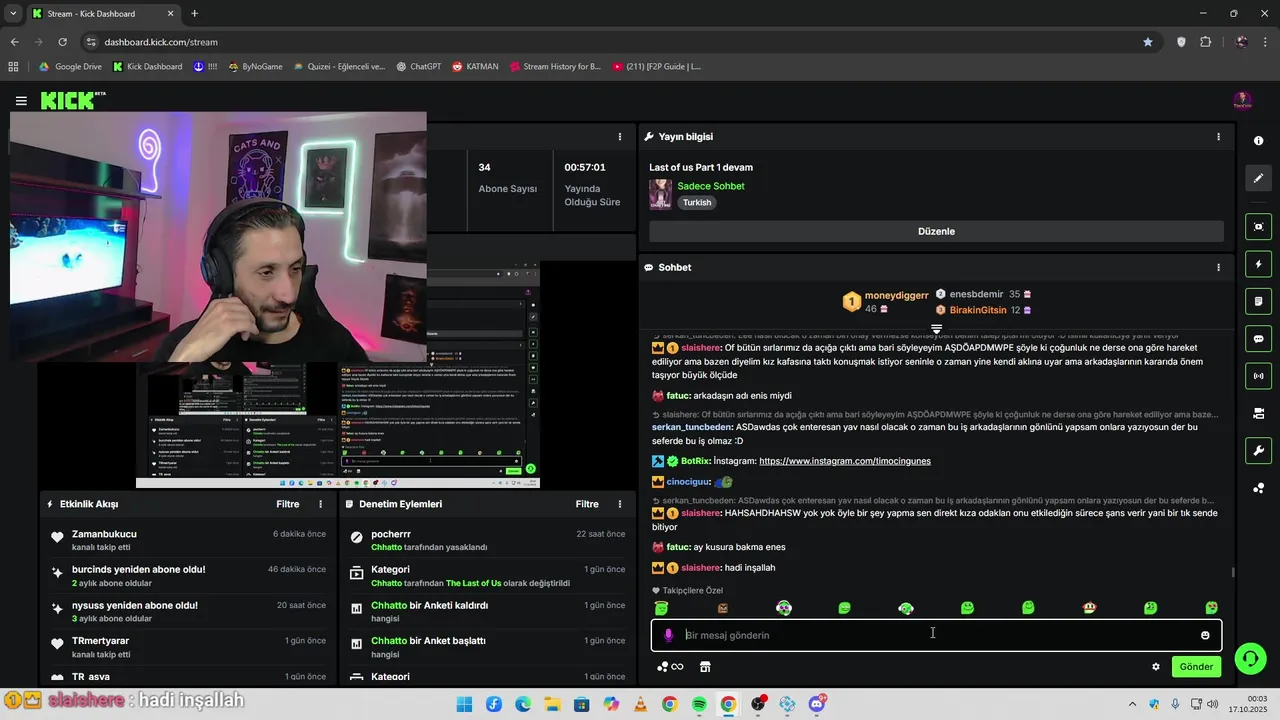Click the chat bubble icon in right sidebar
The height and width of the screenshot is (720, 1280).
[x=1258, y=339]
